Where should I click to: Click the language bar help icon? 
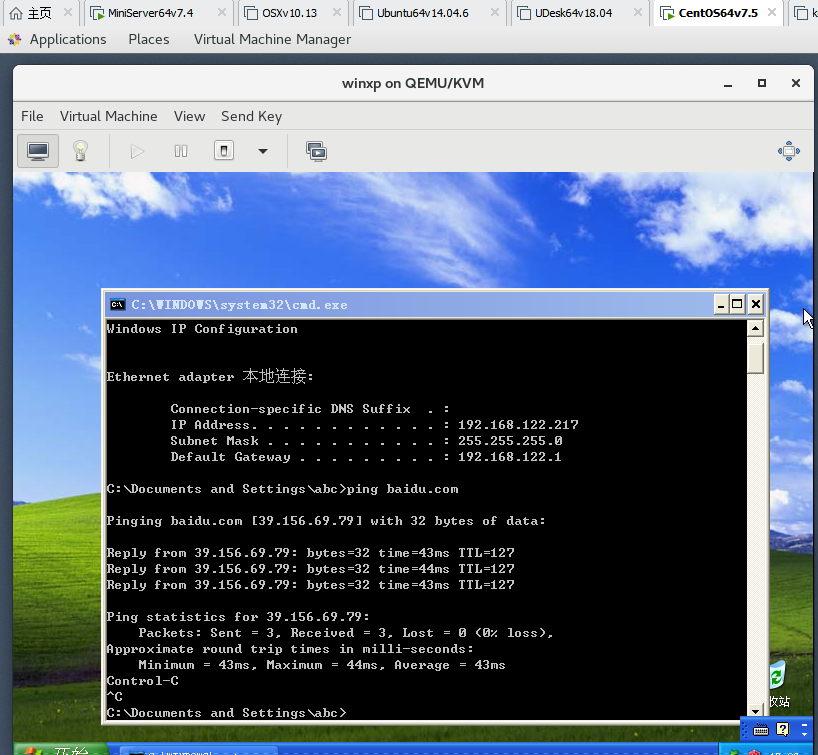click(x=782, y=729)
